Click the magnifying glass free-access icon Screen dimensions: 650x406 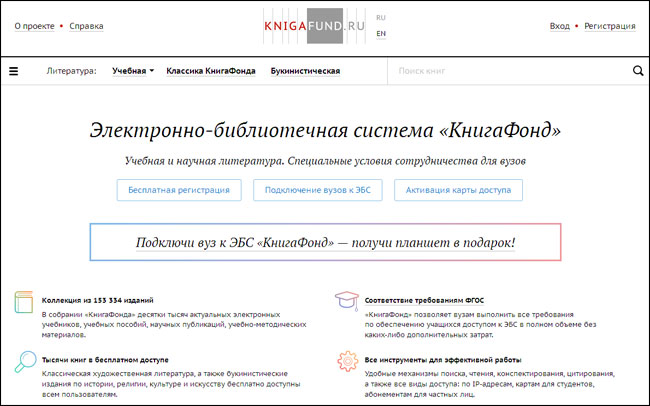[x=25, y=362]
